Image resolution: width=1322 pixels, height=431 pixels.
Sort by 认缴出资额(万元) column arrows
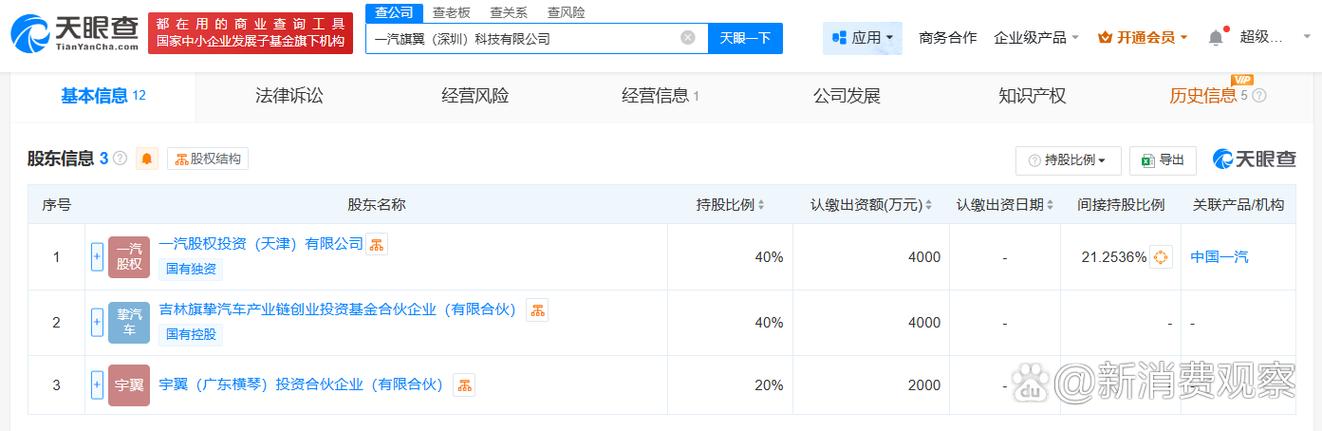(x=929, y=205)
